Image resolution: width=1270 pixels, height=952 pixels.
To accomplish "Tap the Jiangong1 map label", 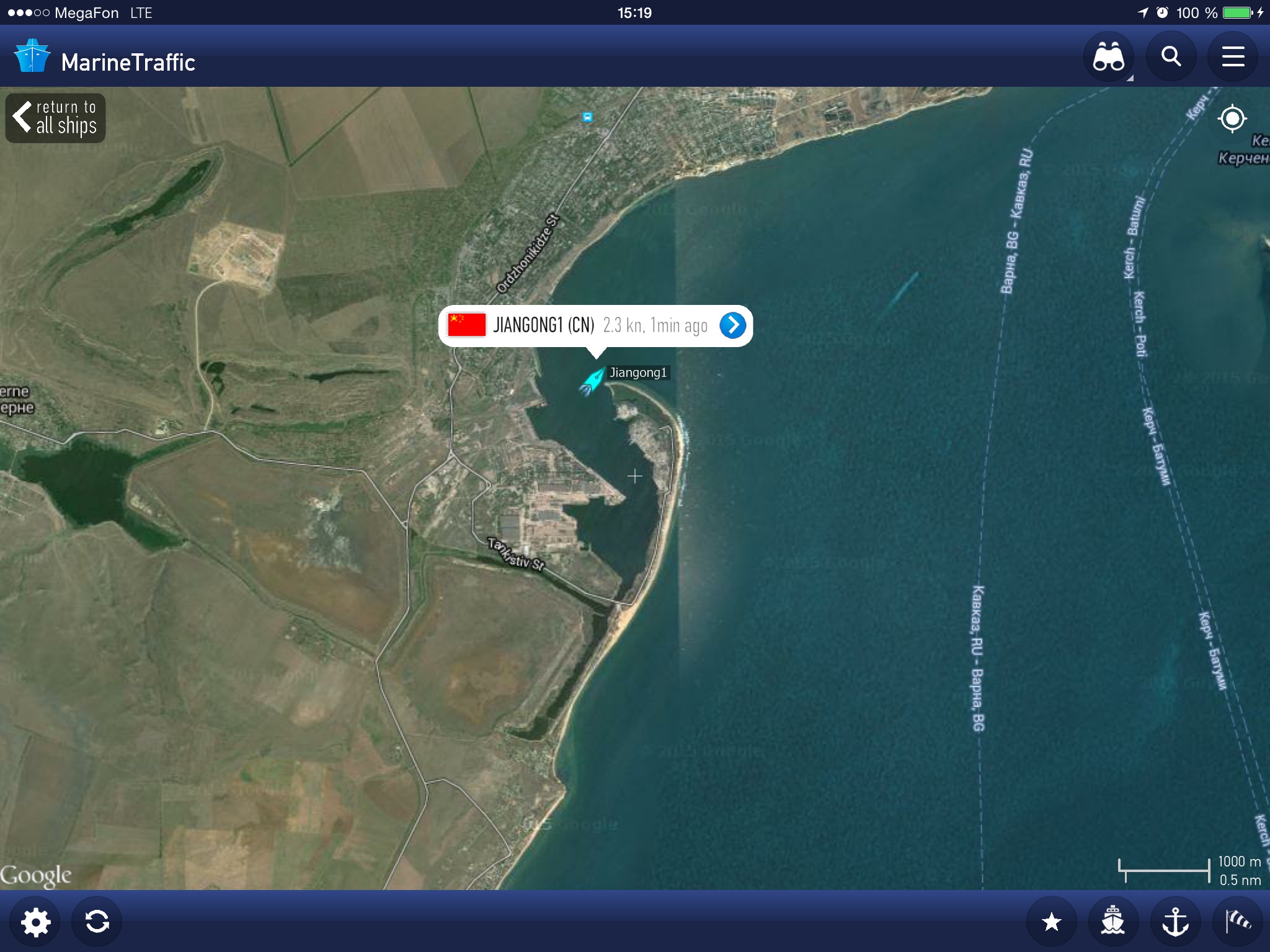I will pos(638,372).
